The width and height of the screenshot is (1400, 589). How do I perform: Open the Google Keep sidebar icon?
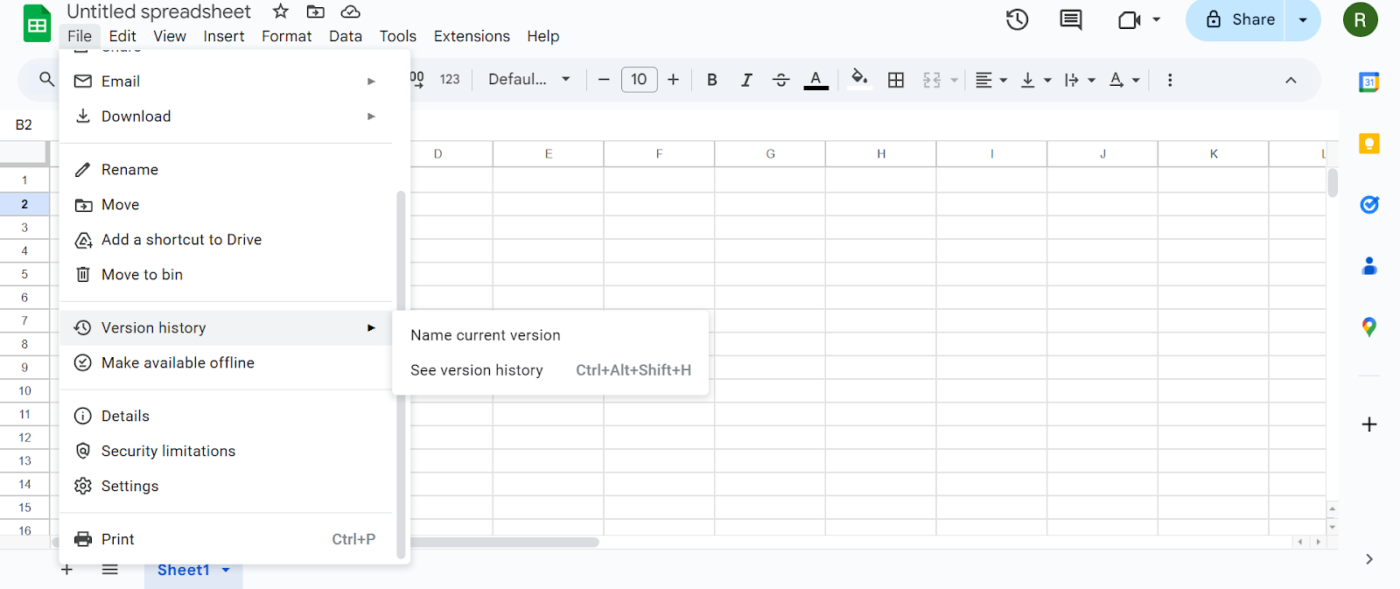[1369, 143]
